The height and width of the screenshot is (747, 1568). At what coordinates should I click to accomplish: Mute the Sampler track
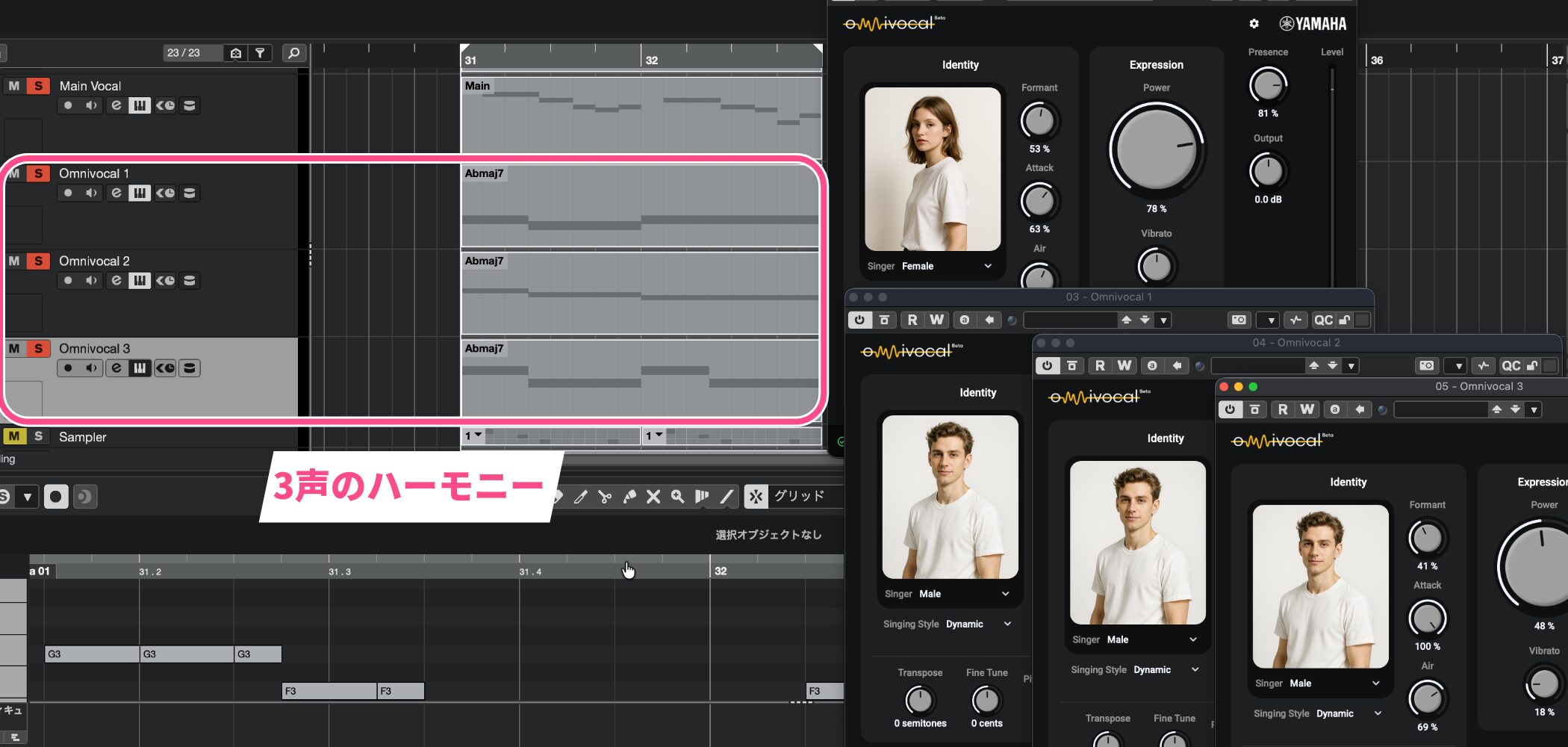click(x=14, y=436)
